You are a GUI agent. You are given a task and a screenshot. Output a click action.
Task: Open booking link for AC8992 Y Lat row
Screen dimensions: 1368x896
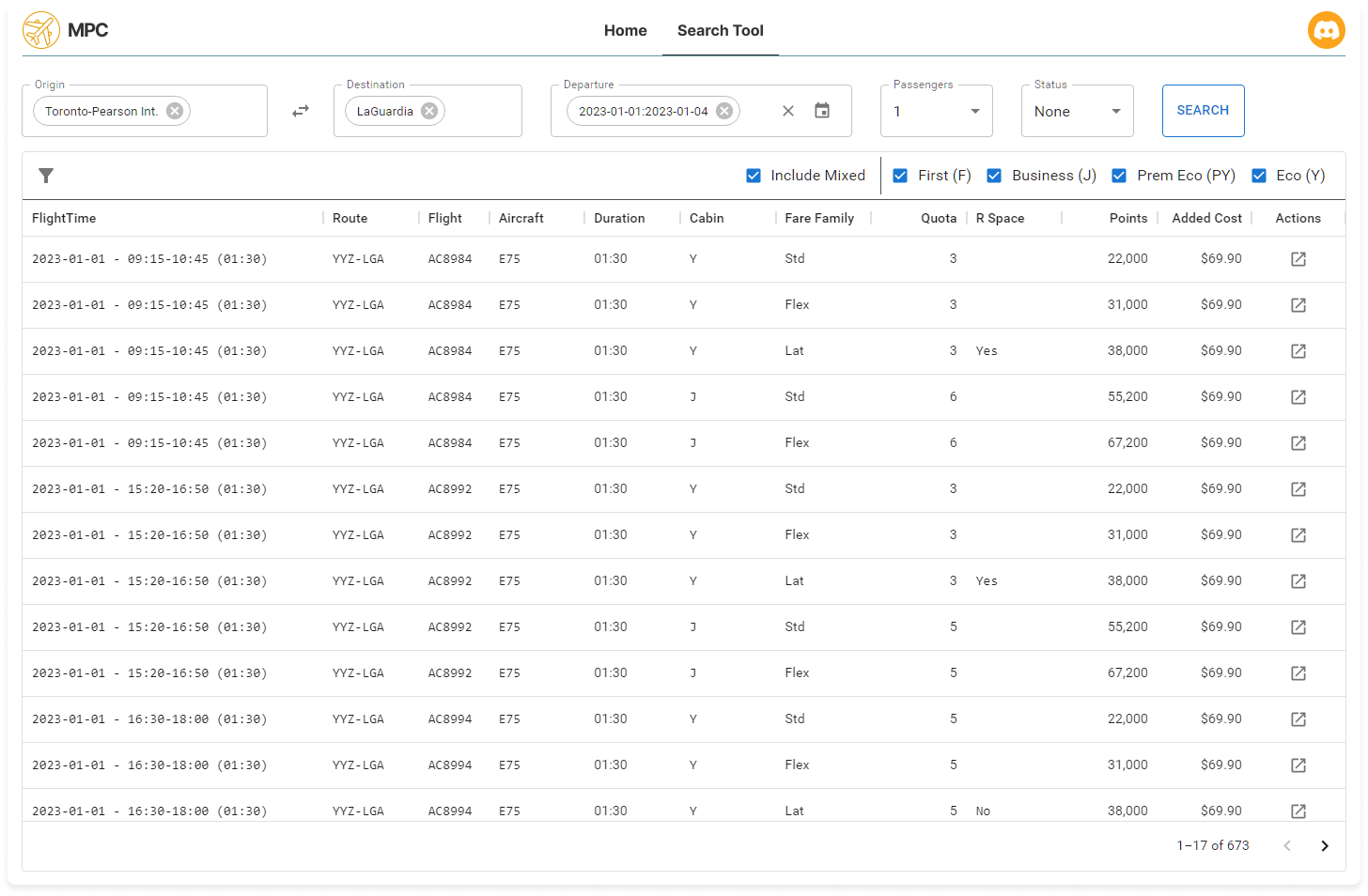pyautogui.click(x=1298, y=581)
